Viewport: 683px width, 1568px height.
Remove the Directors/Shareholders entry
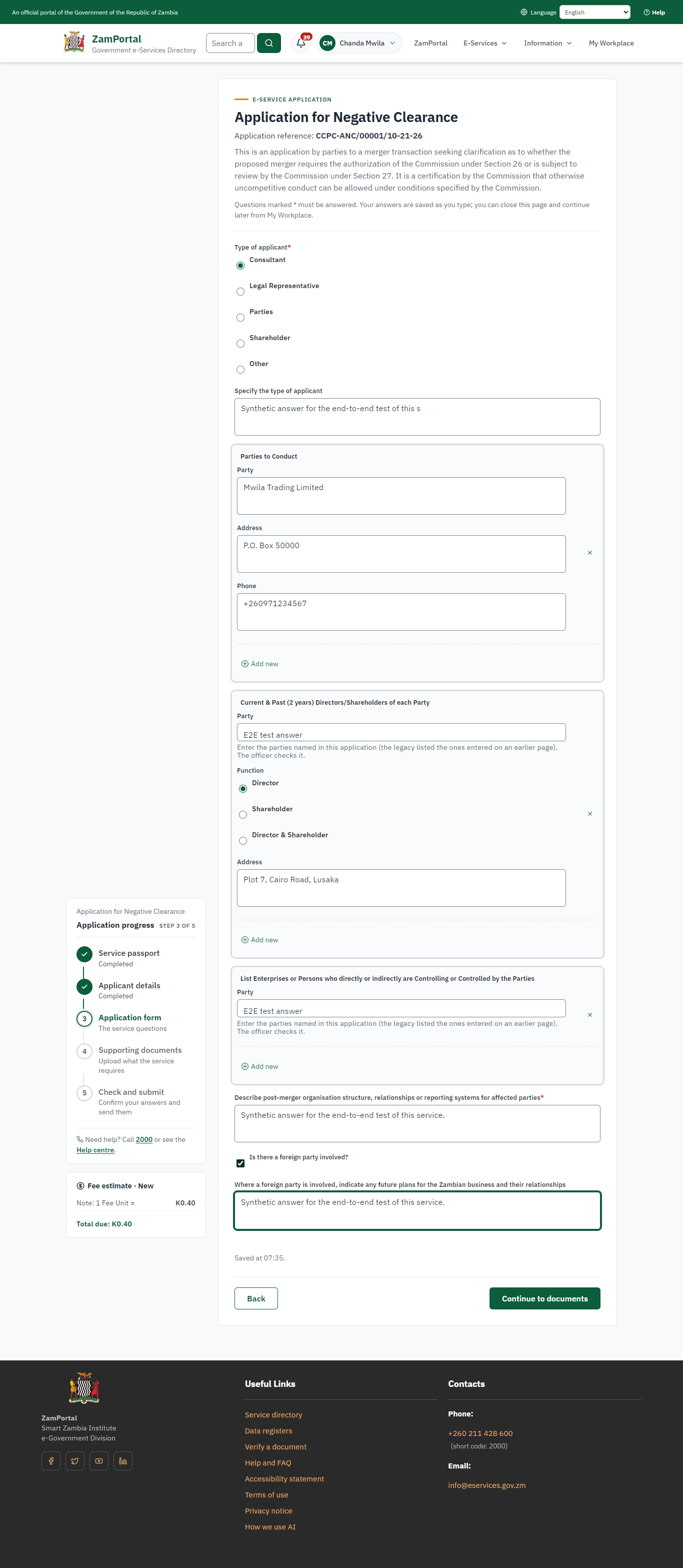(x=590, y=814)
